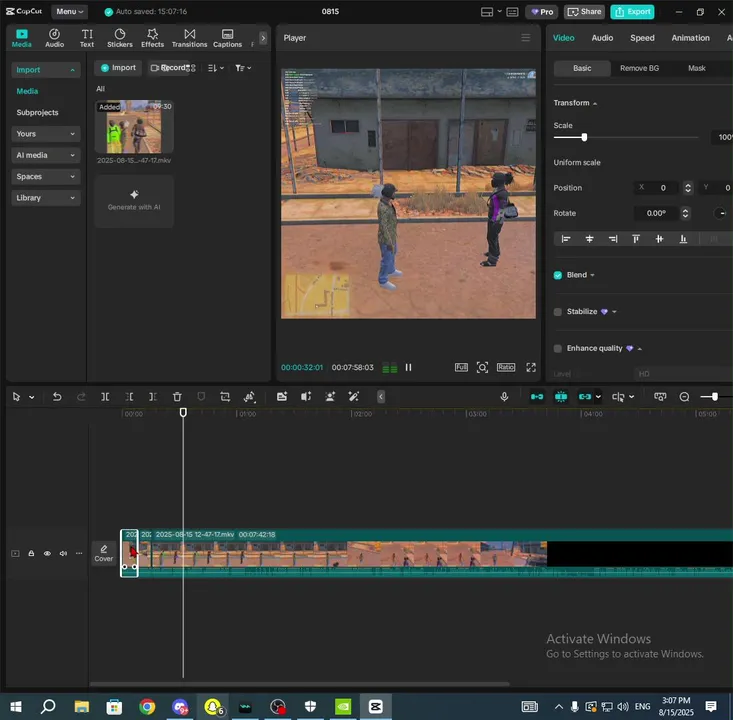Toggle Full quality preview button
This screenshot has height=720, width=733.
[x=461, y=367]
